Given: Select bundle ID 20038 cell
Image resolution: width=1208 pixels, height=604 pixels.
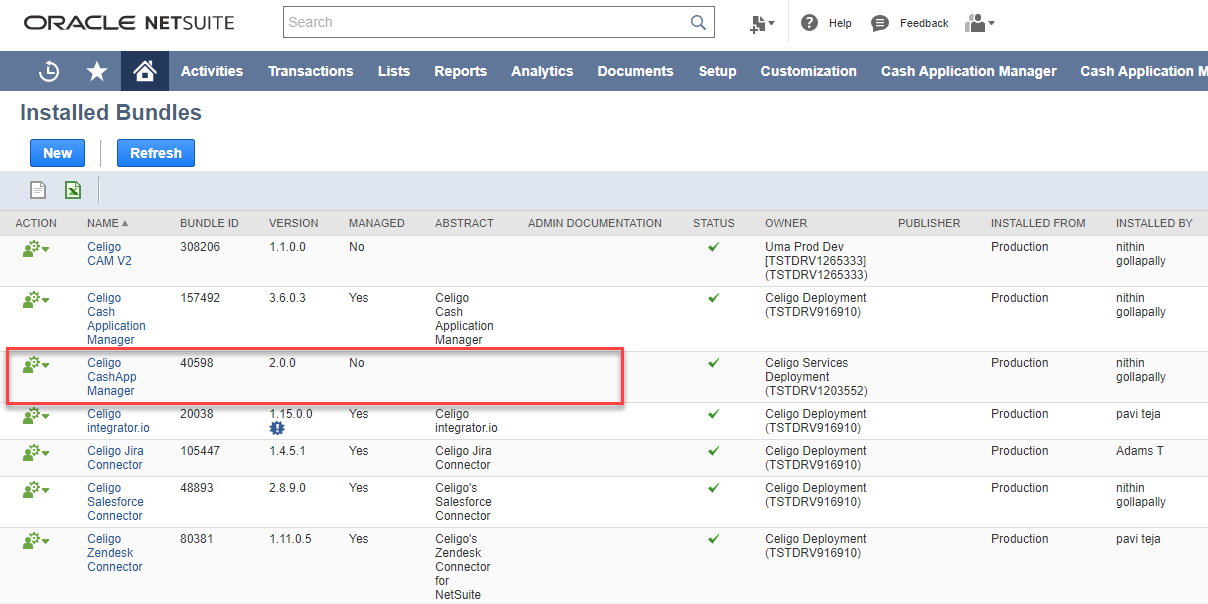Looking at the screenshot, I should (x=196, y=414).
